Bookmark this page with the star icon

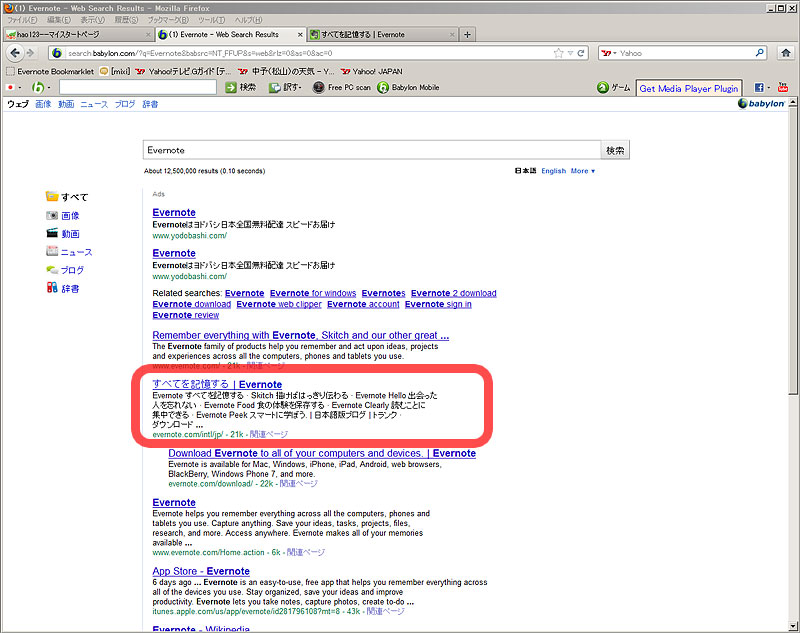click(x=559, y=53)
